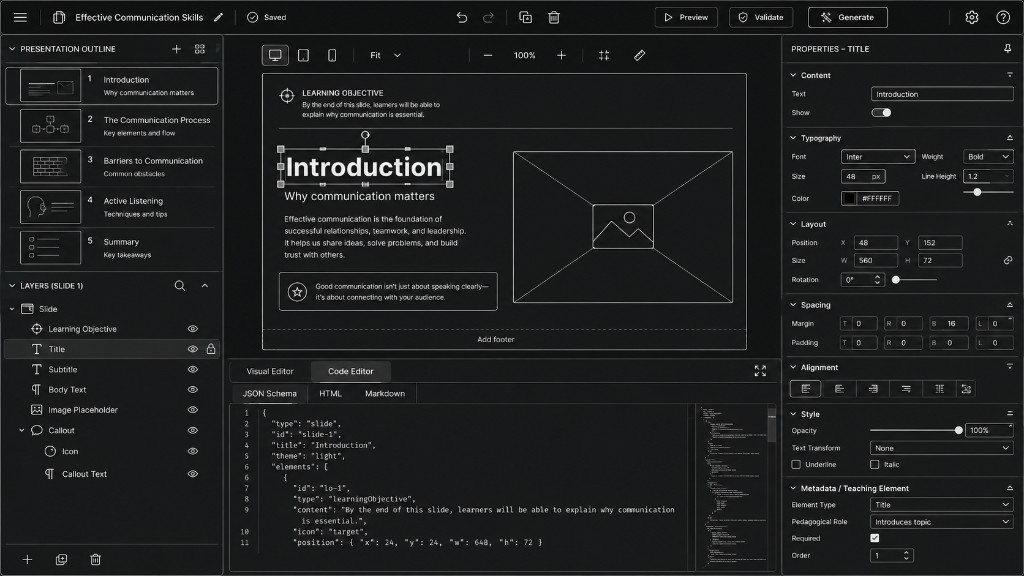Adjust the Opacity slider
Image resolution: width=1024 pixels, height=576 pixels.
(x=916, y=430)
